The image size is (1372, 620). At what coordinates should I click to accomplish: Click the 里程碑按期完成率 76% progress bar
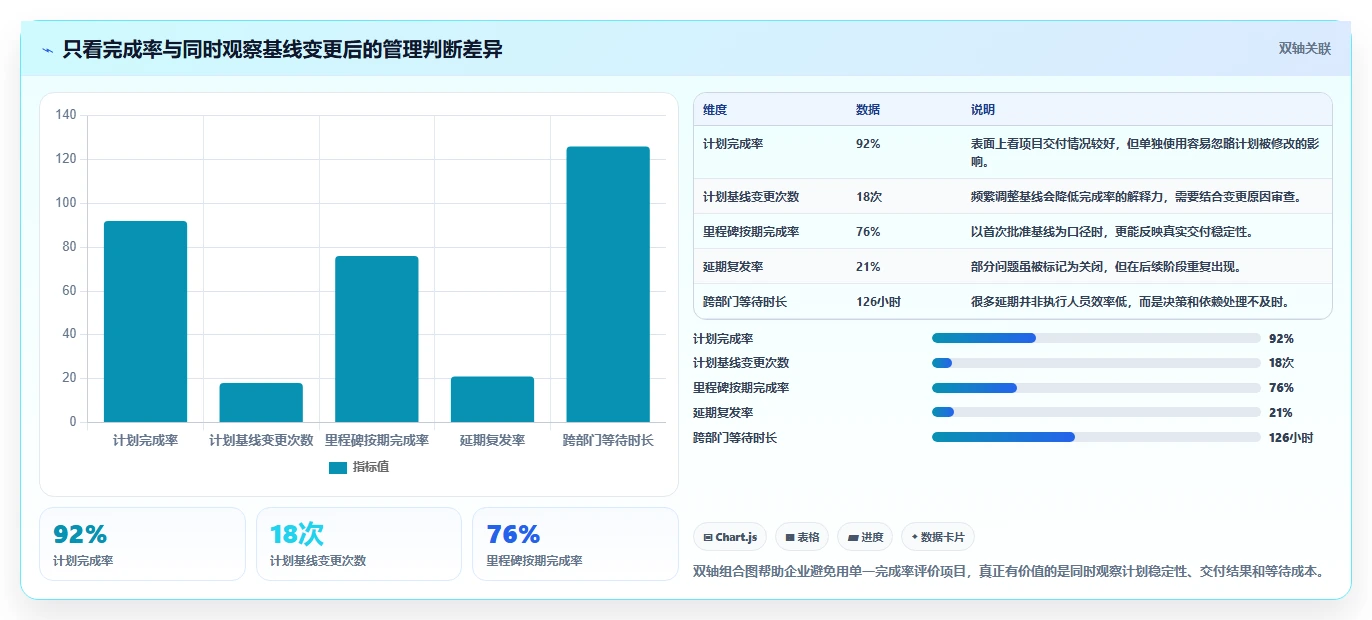click(1096, 388)
